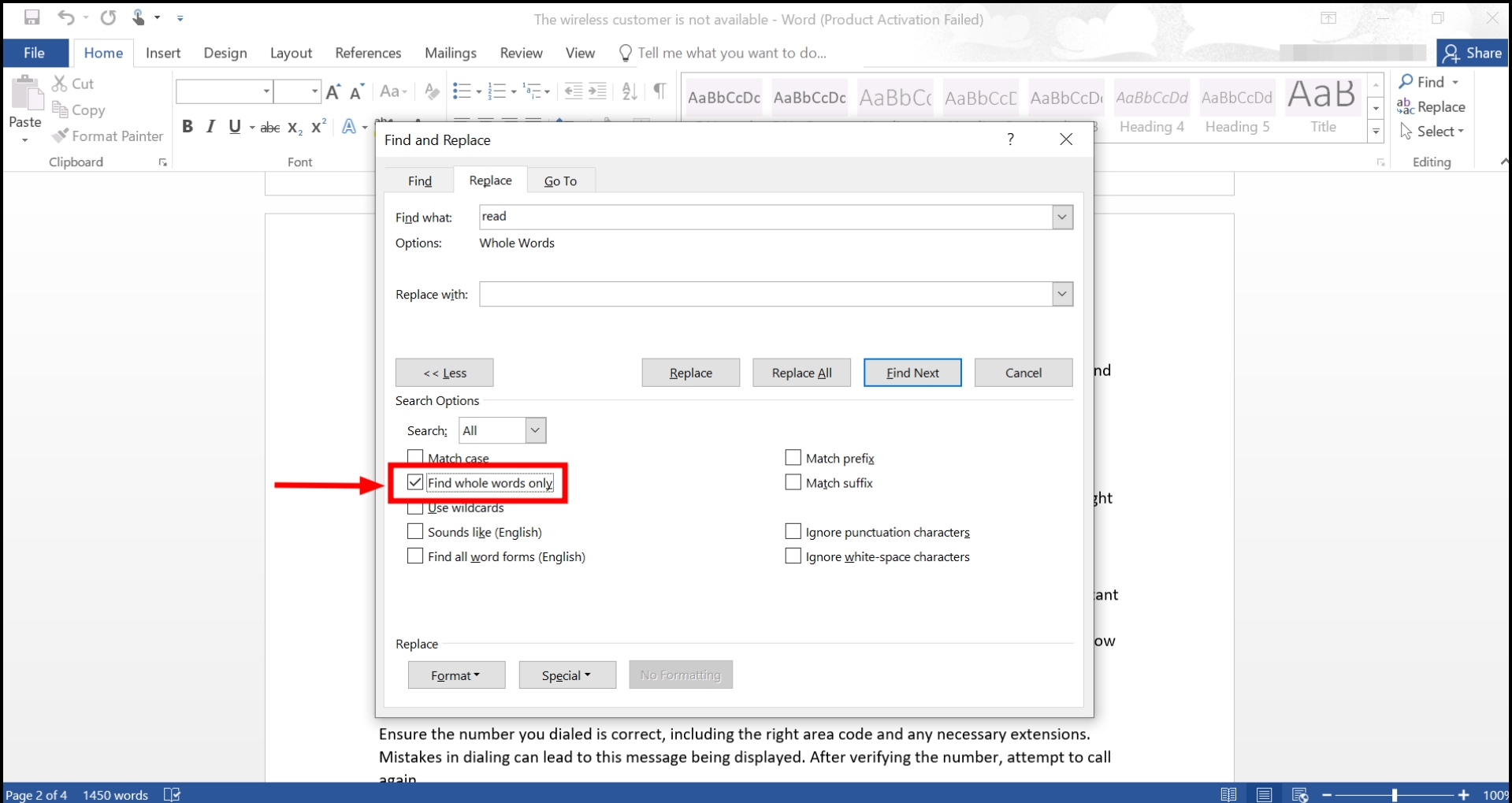The image size is (1512, 803).
Task: Click the Replace with text field
Action: (765, 294)
